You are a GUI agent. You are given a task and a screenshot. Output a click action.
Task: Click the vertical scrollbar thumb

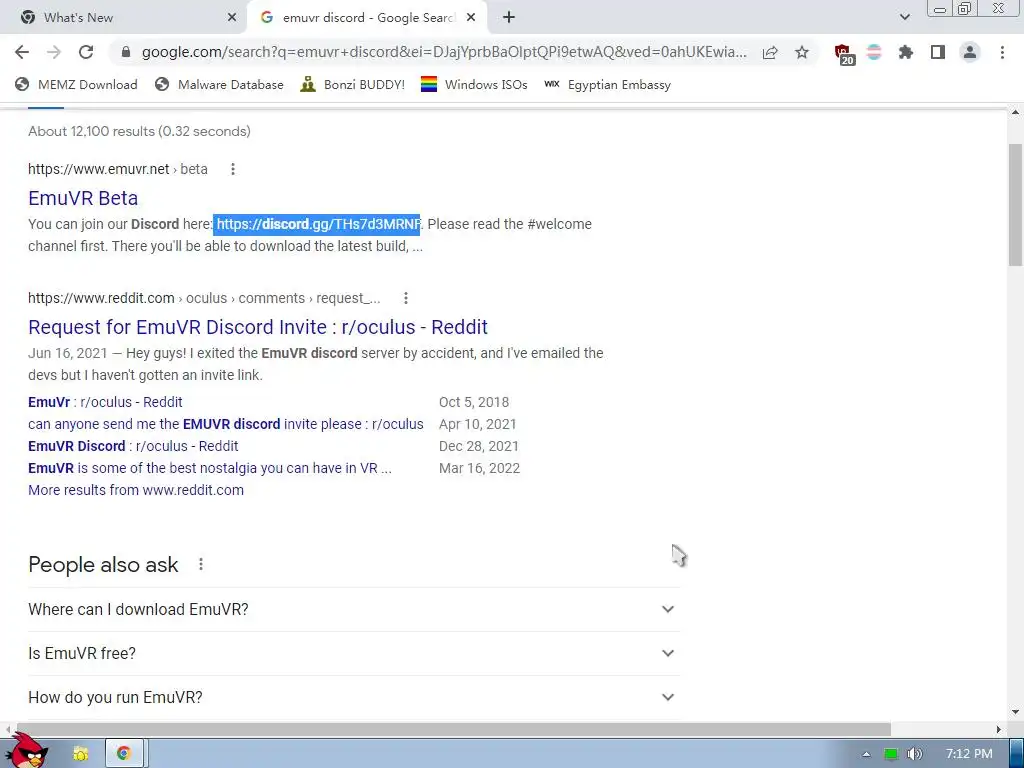tap(1015, 204)
